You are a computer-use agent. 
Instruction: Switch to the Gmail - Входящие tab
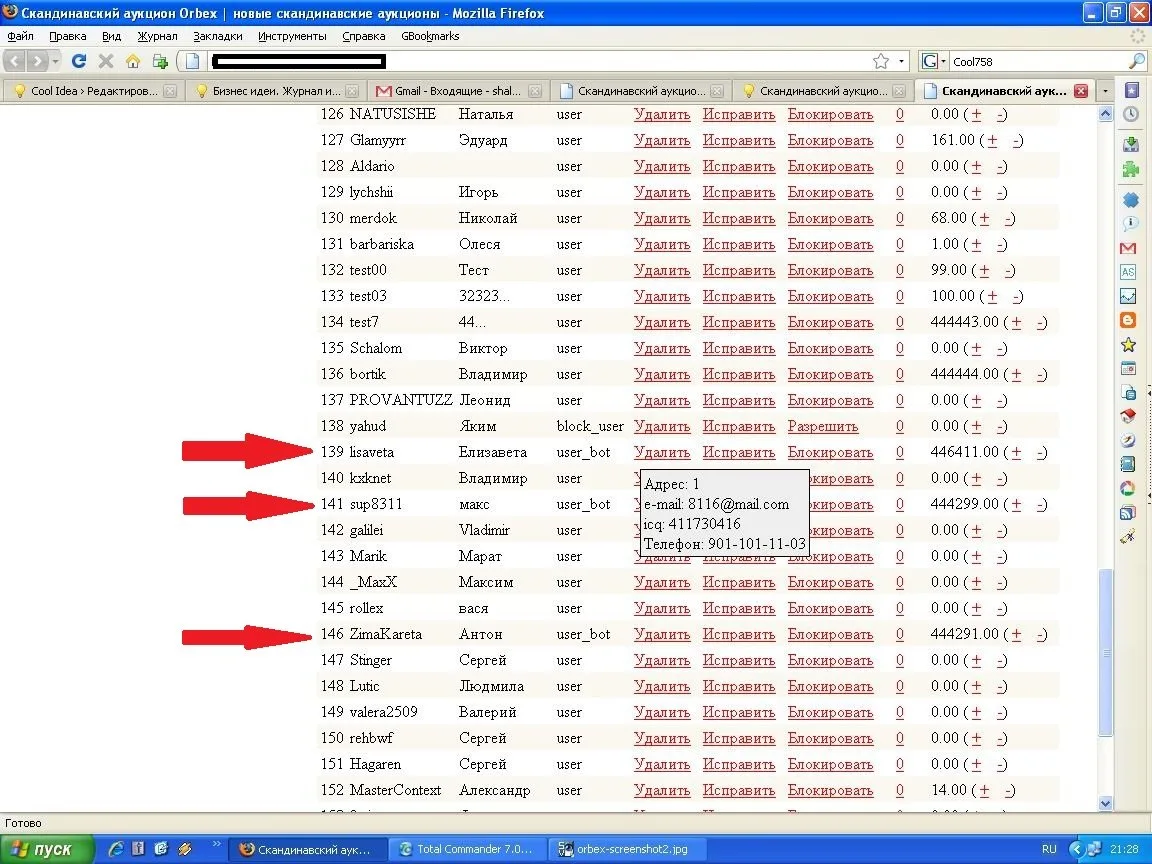click(x=456, y=91)
